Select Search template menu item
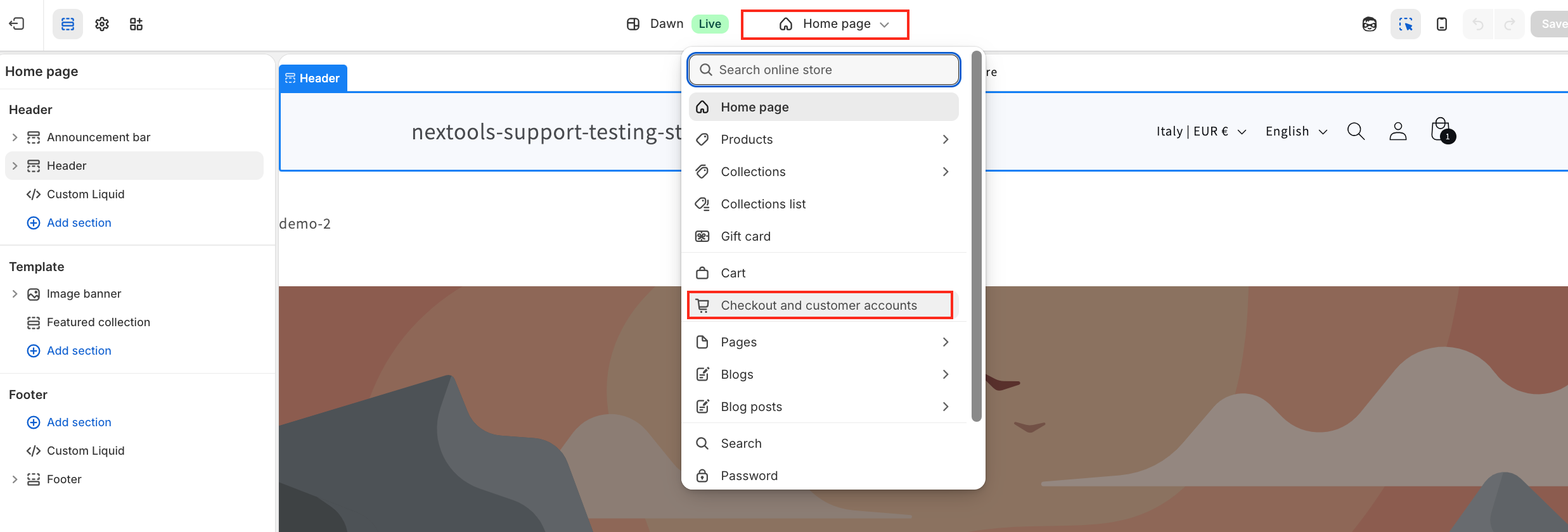 (x=824, y=443)
